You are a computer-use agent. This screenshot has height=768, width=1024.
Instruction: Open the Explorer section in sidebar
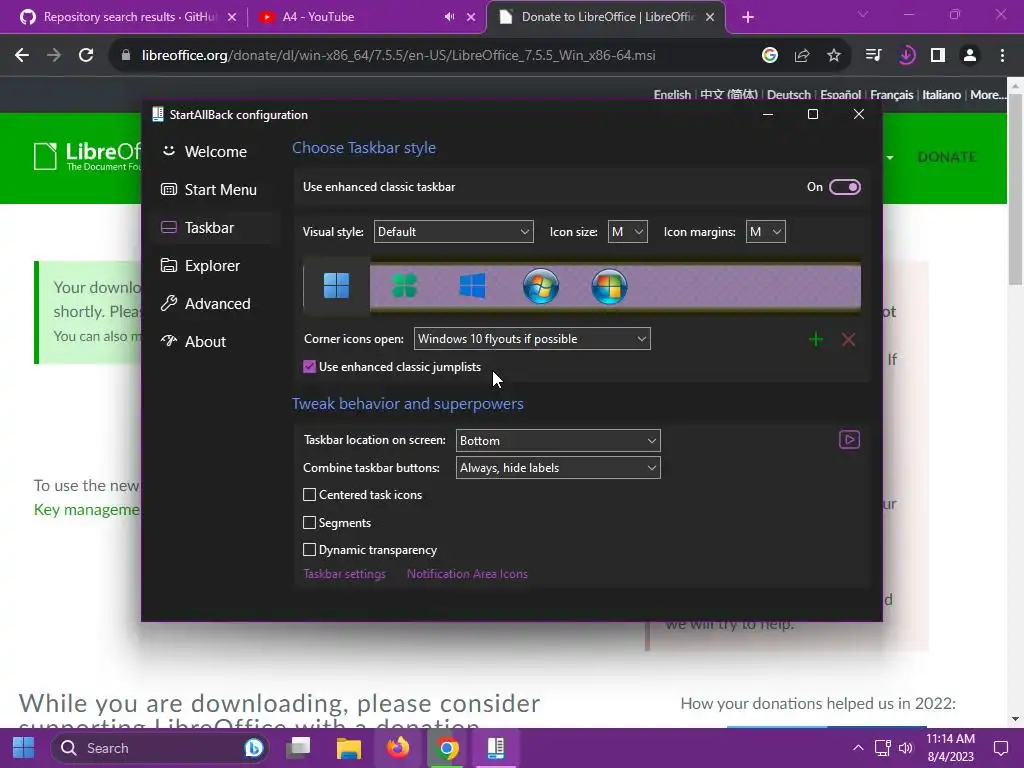216,266
